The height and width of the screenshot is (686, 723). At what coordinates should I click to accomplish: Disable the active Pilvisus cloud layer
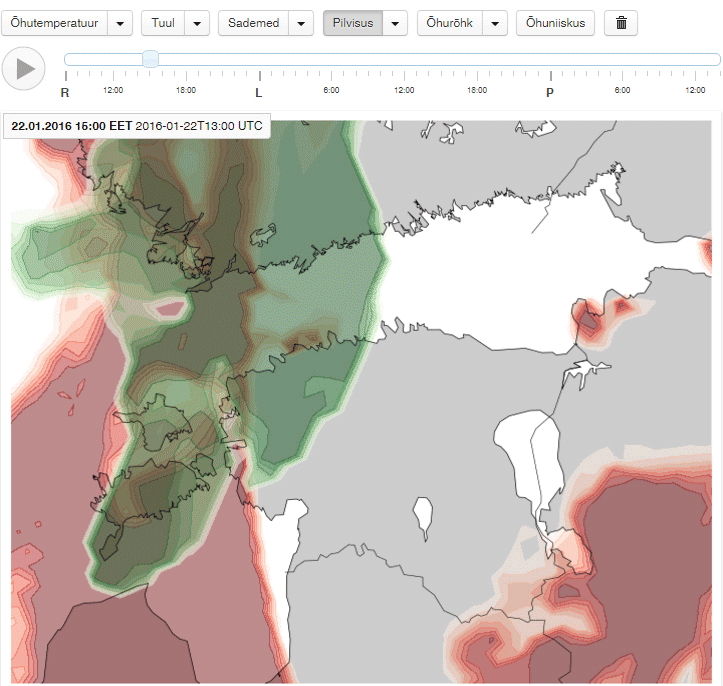353,23
